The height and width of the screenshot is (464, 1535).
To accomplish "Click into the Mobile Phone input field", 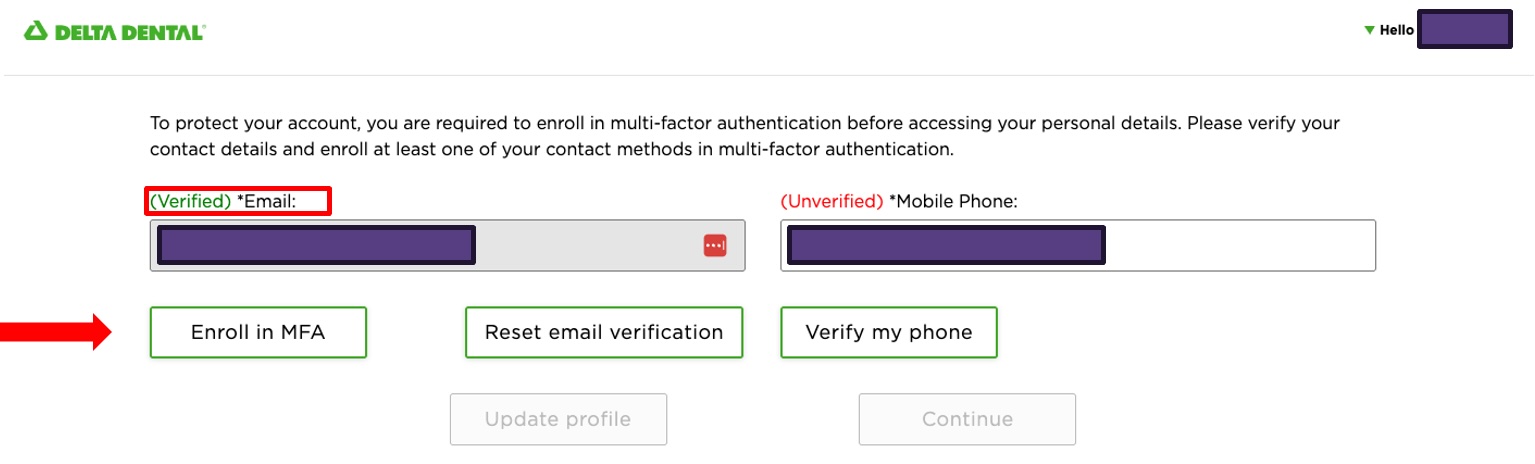I will pyautogui.click(x=1240, y=246).
